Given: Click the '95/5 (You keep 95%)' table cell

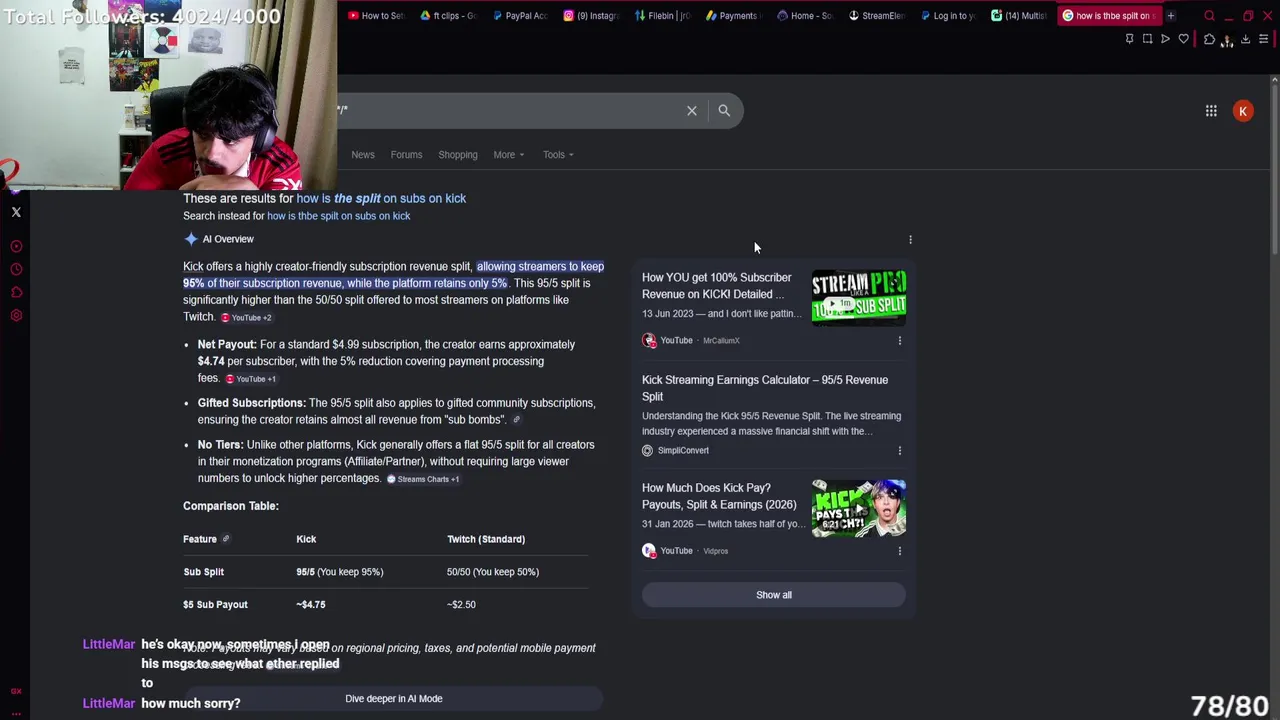Looking at the screenshot, I should coord(339,572).
